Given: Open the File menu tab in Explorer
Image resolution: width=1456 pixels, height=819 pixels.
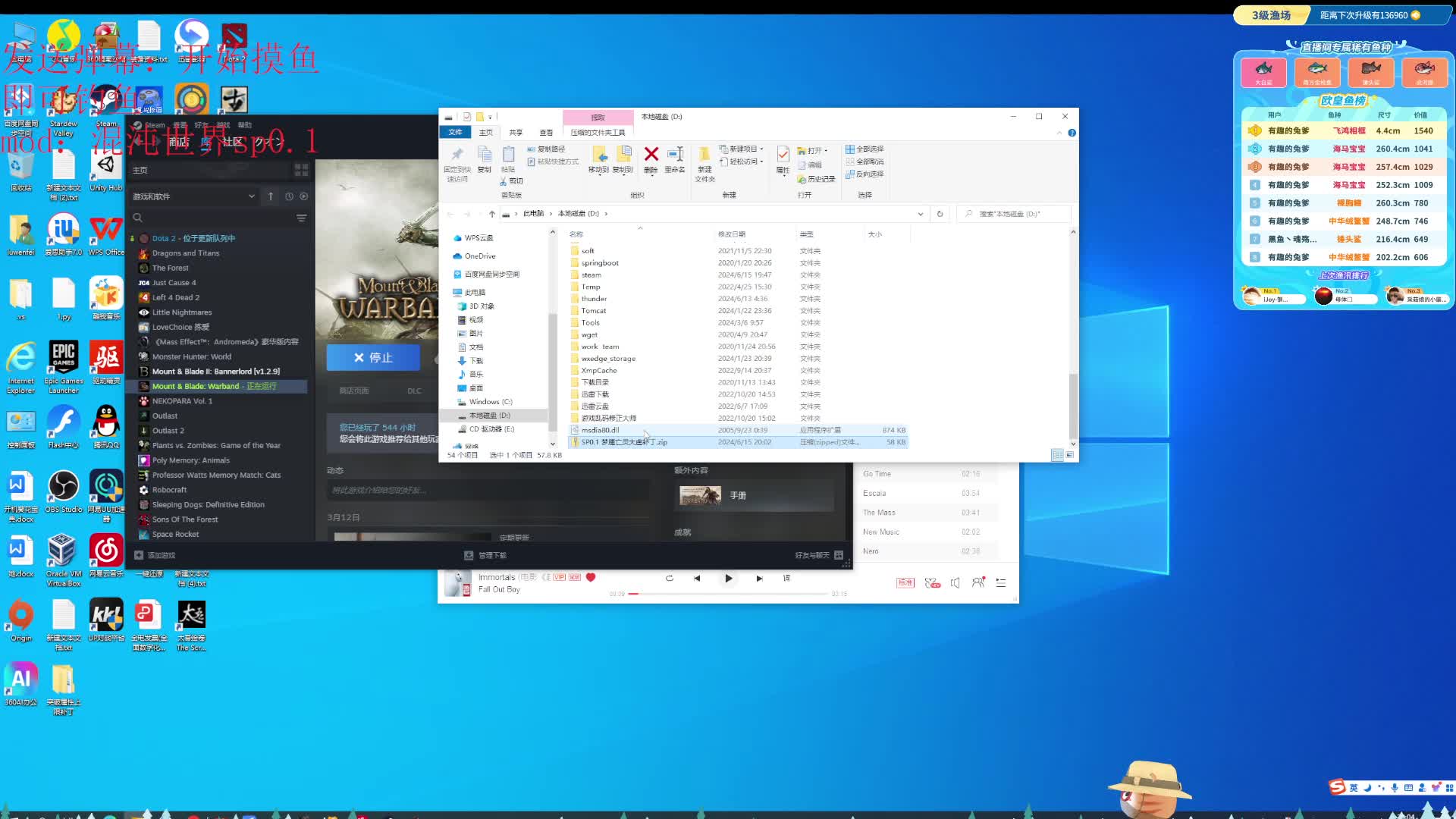Looking at the screenshot, I should 455,133.
